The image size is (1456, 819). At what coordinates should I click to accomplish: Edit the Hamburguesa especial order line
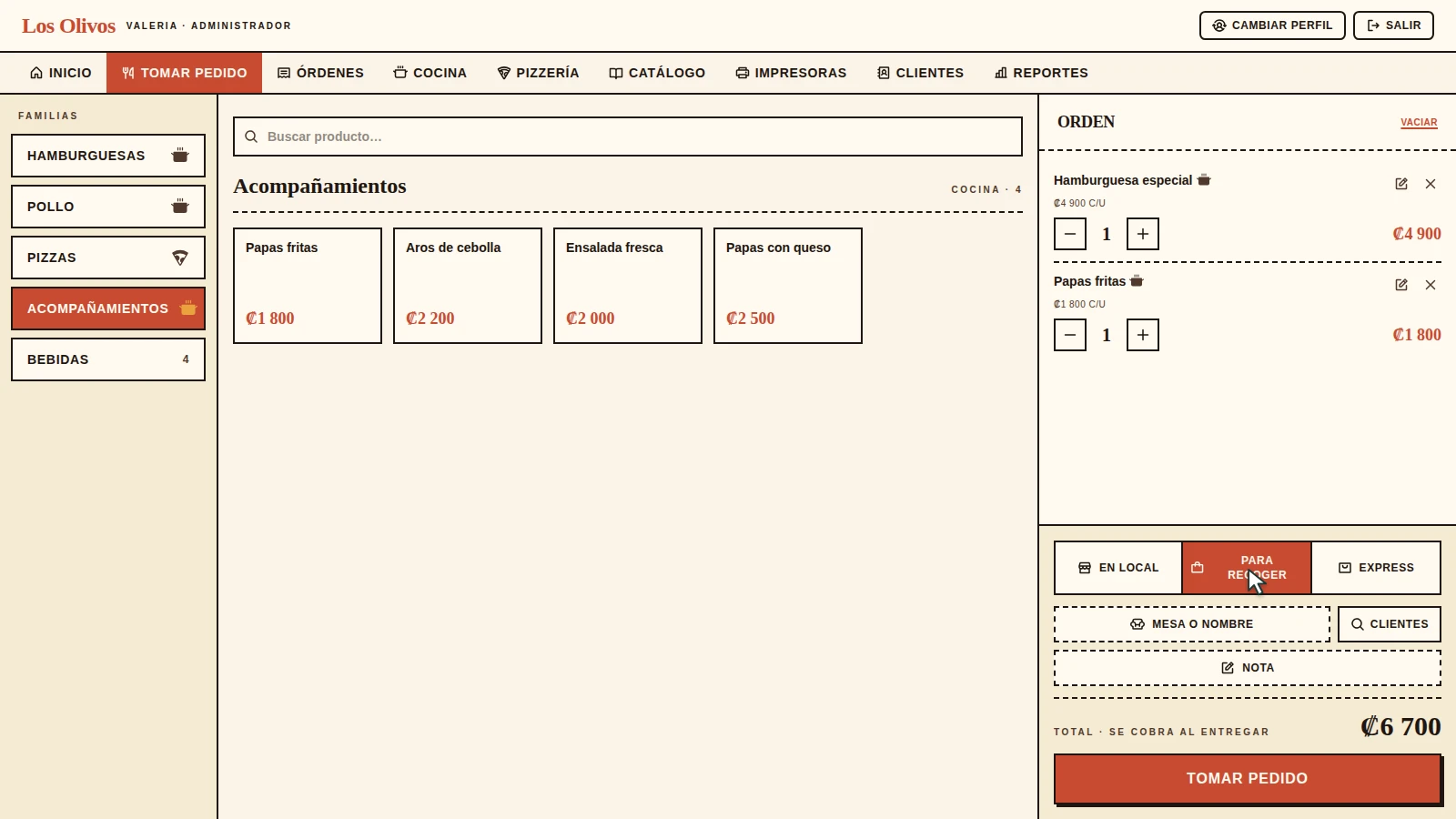(x=1401, y=184)
